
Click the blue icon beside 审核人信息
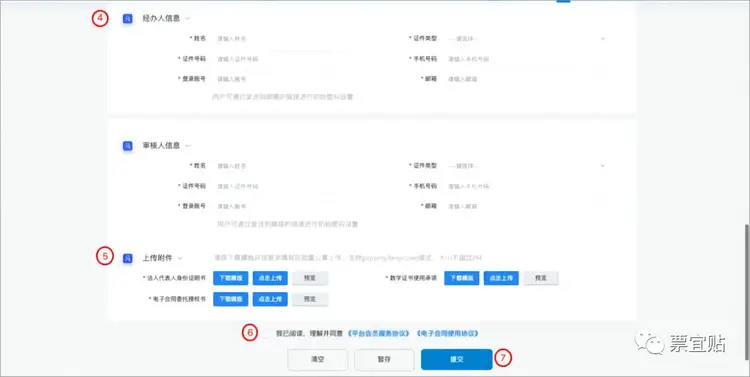(127, 146)
